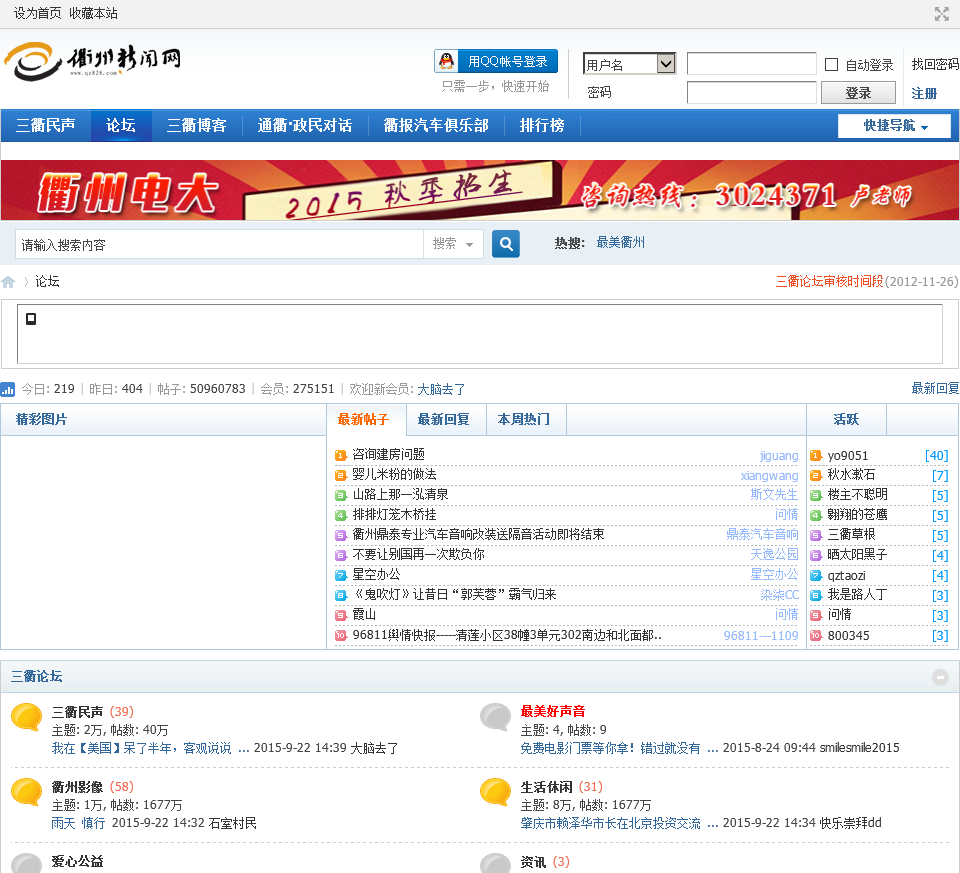Open 论坛 in navigation bar

(x=121, y=126)
